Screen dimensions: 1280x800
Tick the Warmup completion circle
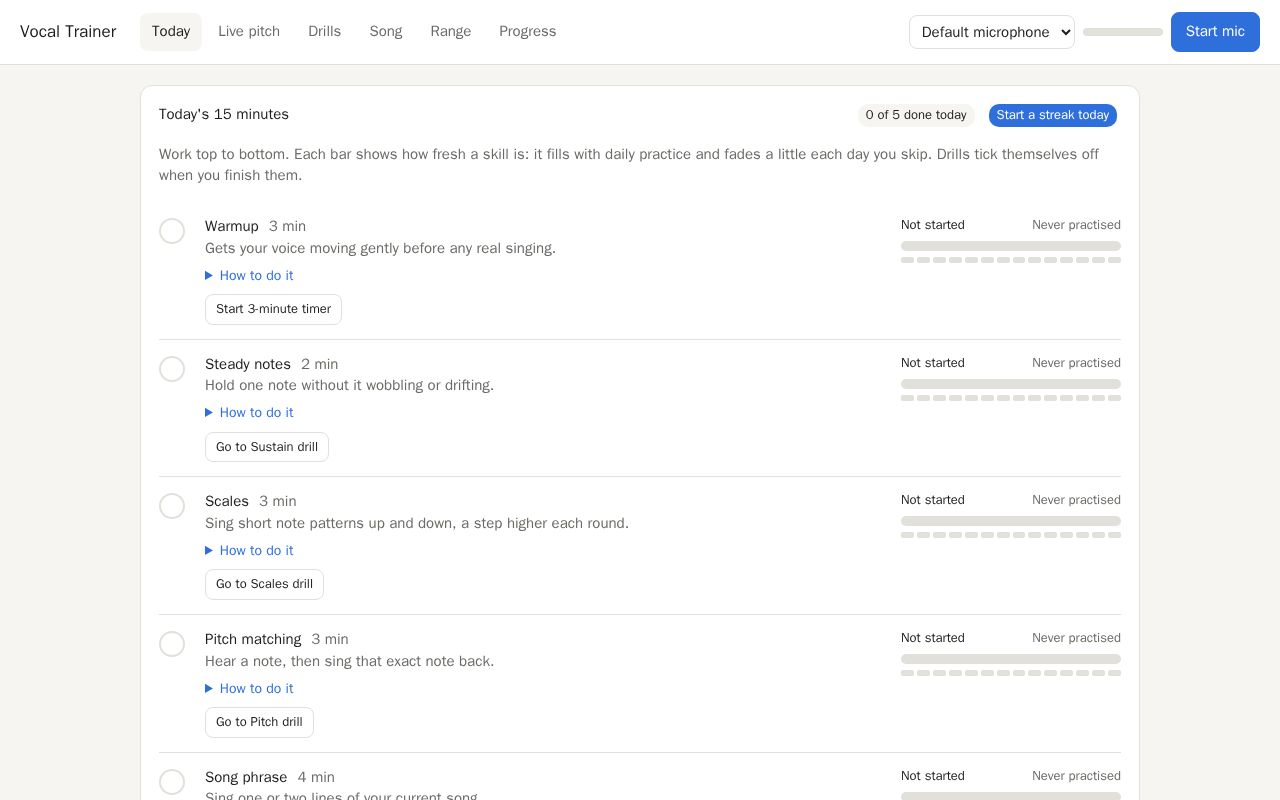172,231
